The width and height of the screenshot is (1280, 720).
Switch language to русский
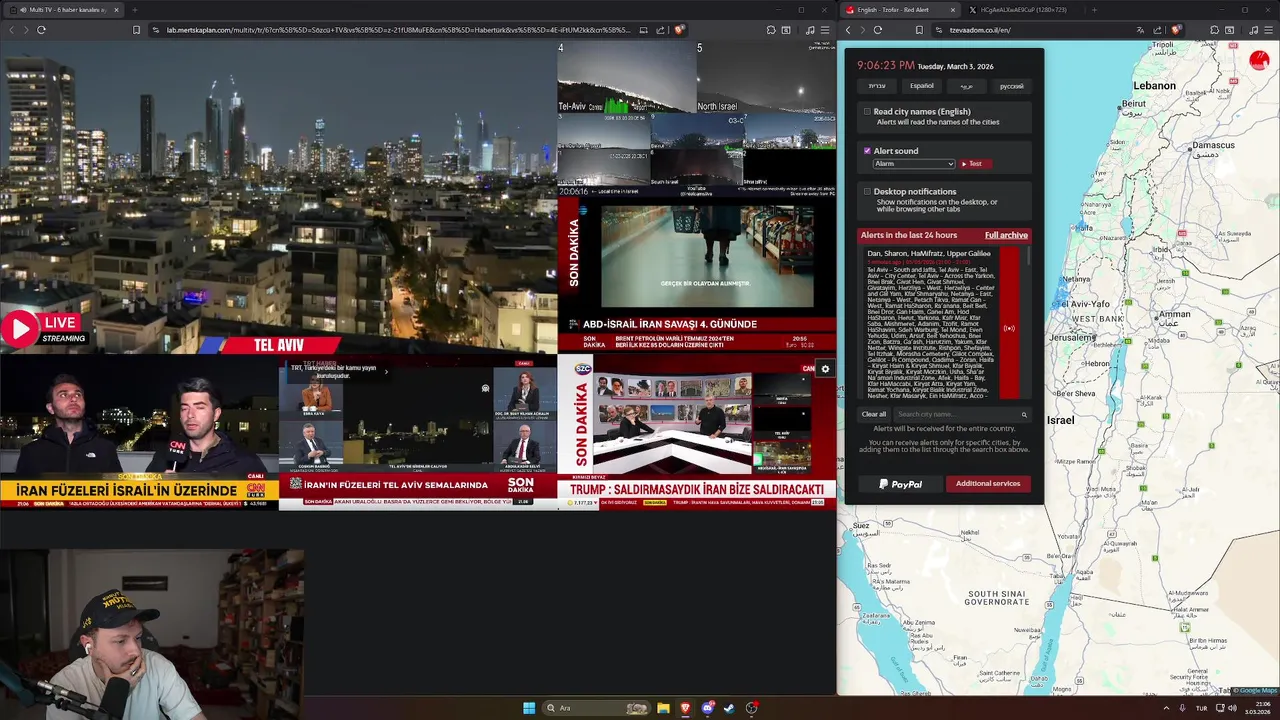(x=1012, y=86)
